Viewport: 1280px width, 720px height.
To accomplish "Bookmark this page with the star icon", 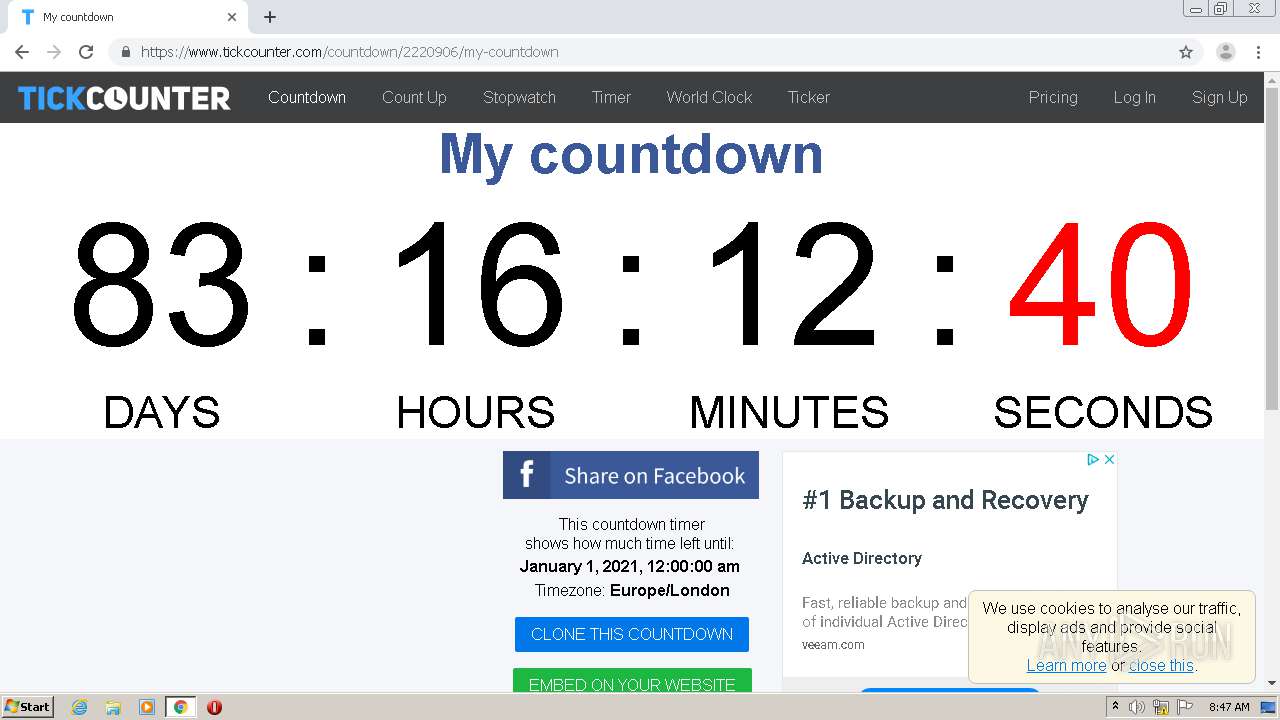I will [1186, 52].
